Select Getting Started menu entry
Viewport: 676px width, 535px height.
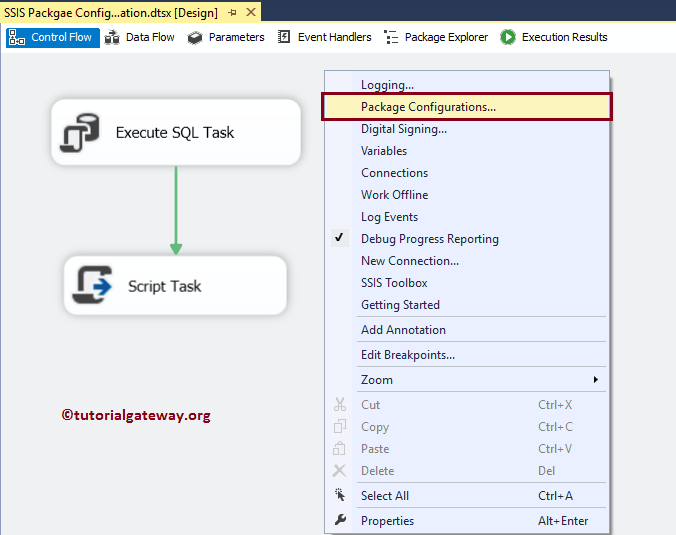click(467, 305)
